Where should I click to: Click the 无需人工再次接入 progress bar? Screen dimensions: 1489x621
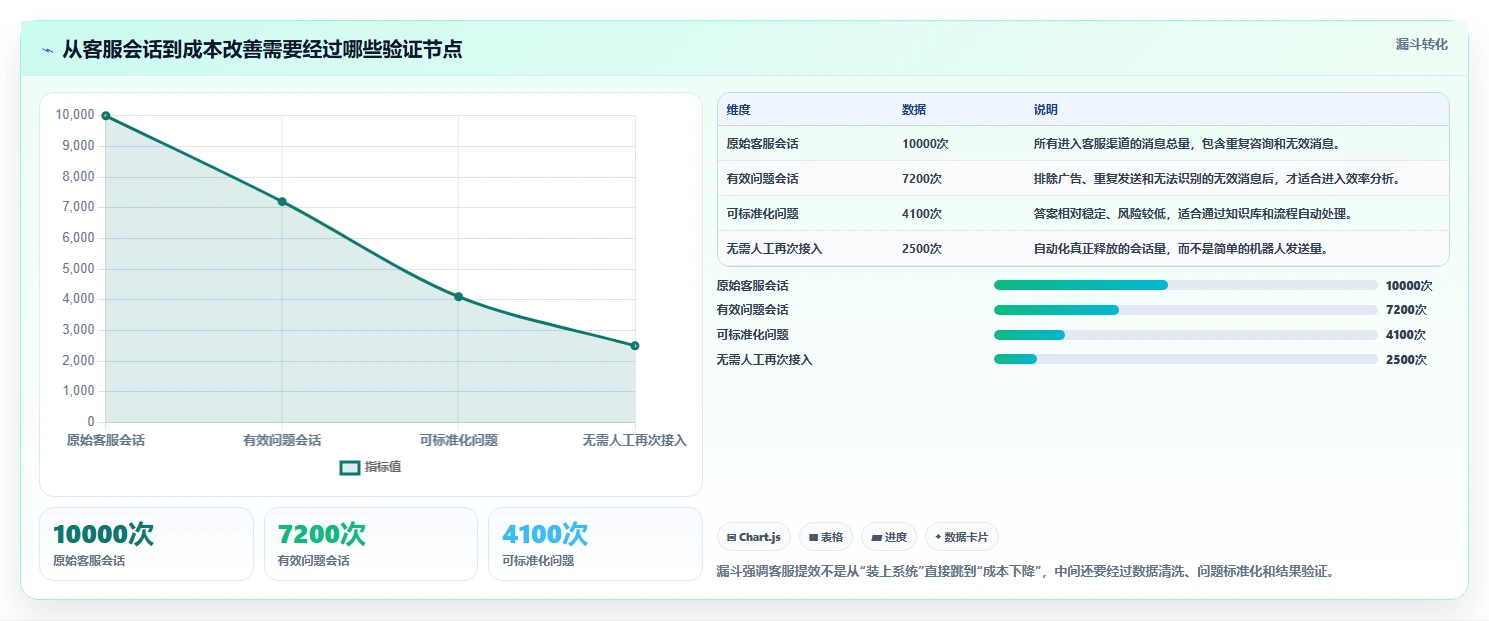tap(1186, 360)
